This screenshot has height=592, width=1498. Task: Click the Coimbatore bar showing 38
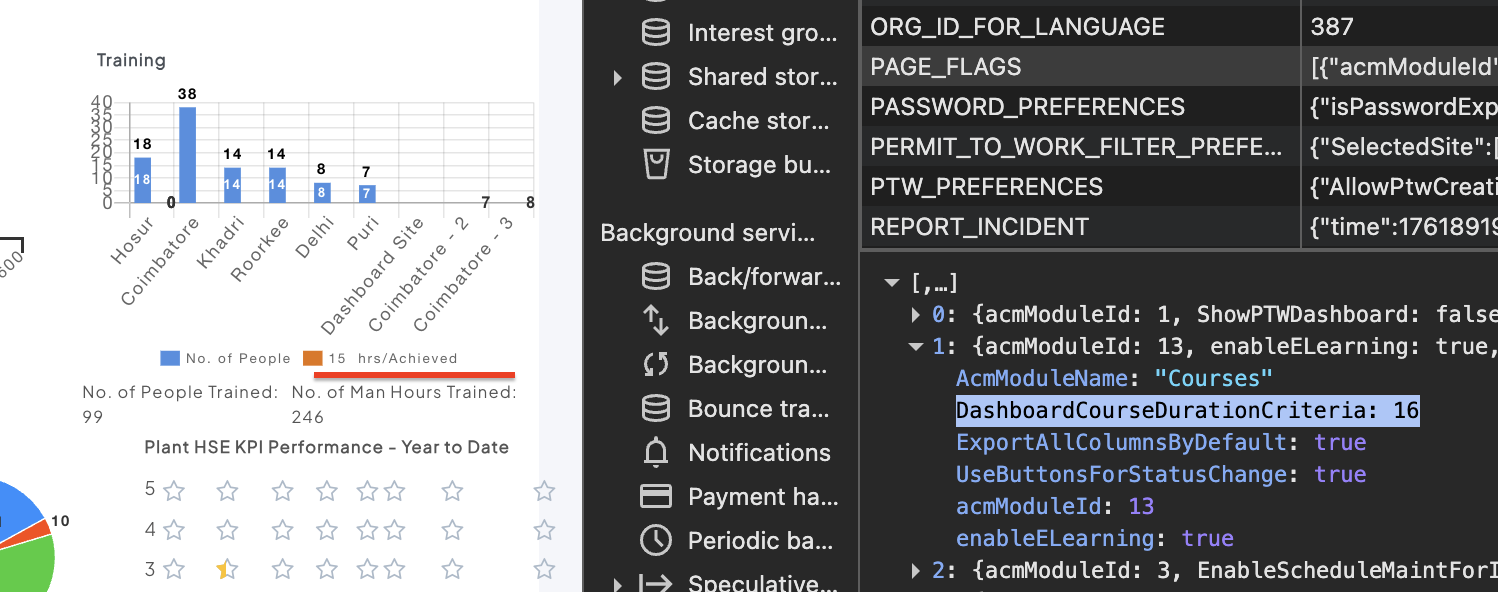click(187, 154)
